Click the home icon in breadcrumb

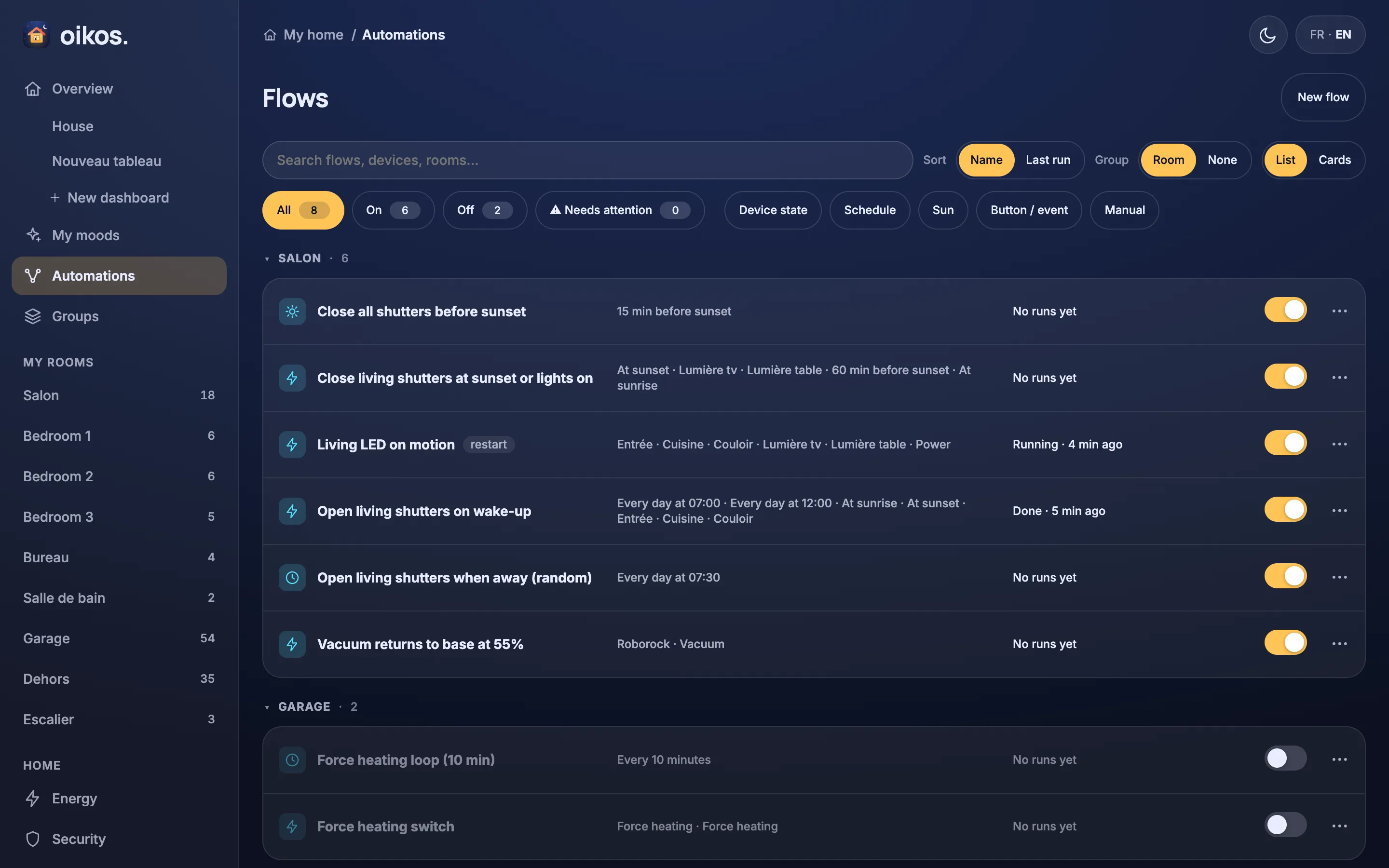click(270, 35)
